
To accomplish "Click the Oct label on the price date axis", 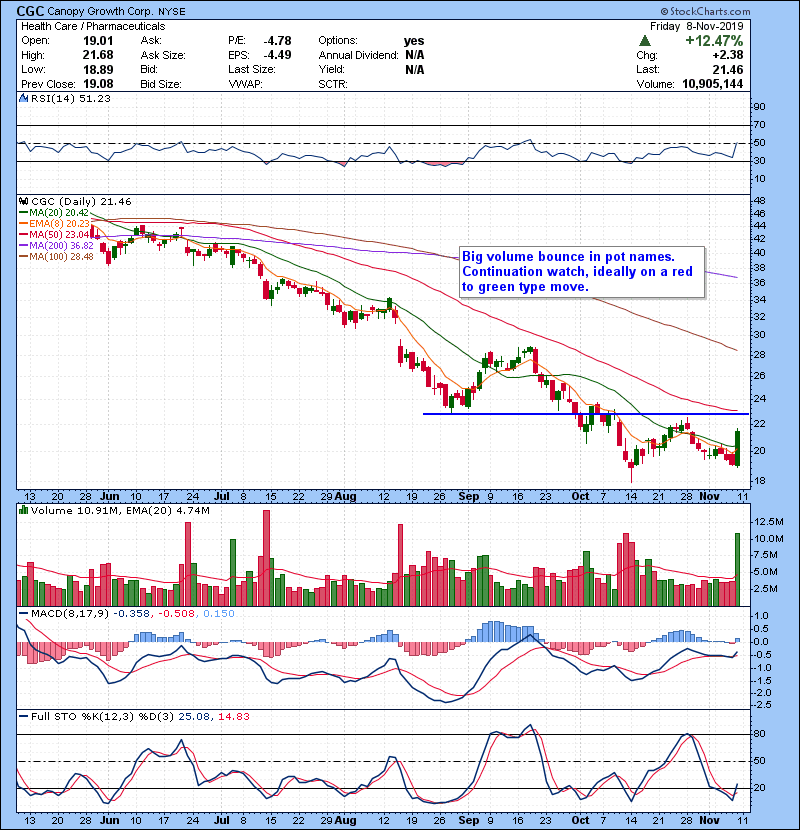I will 580,497.
